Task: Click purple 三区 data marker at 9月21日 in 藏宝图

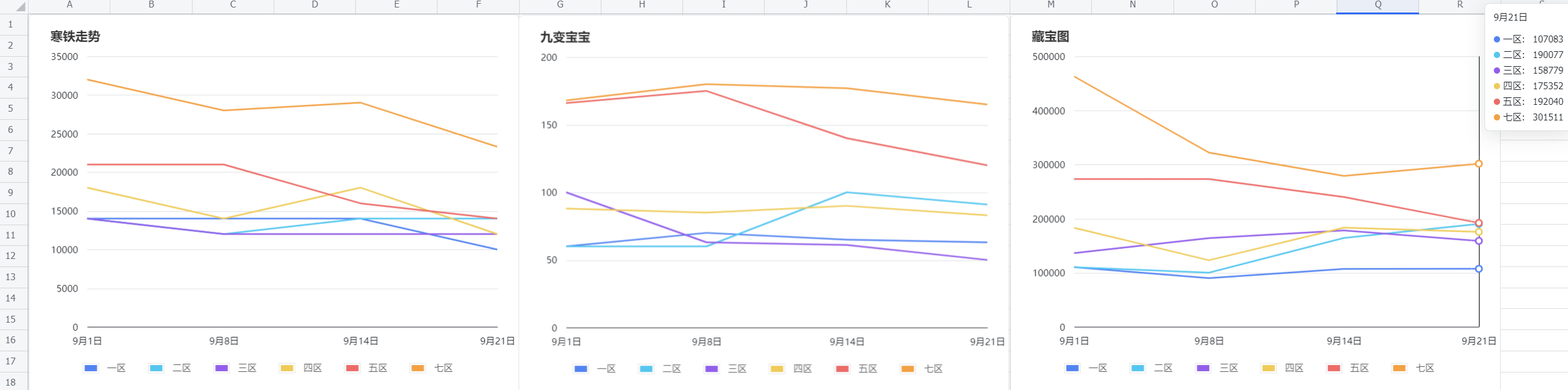Action: [x=1479, y=241]
